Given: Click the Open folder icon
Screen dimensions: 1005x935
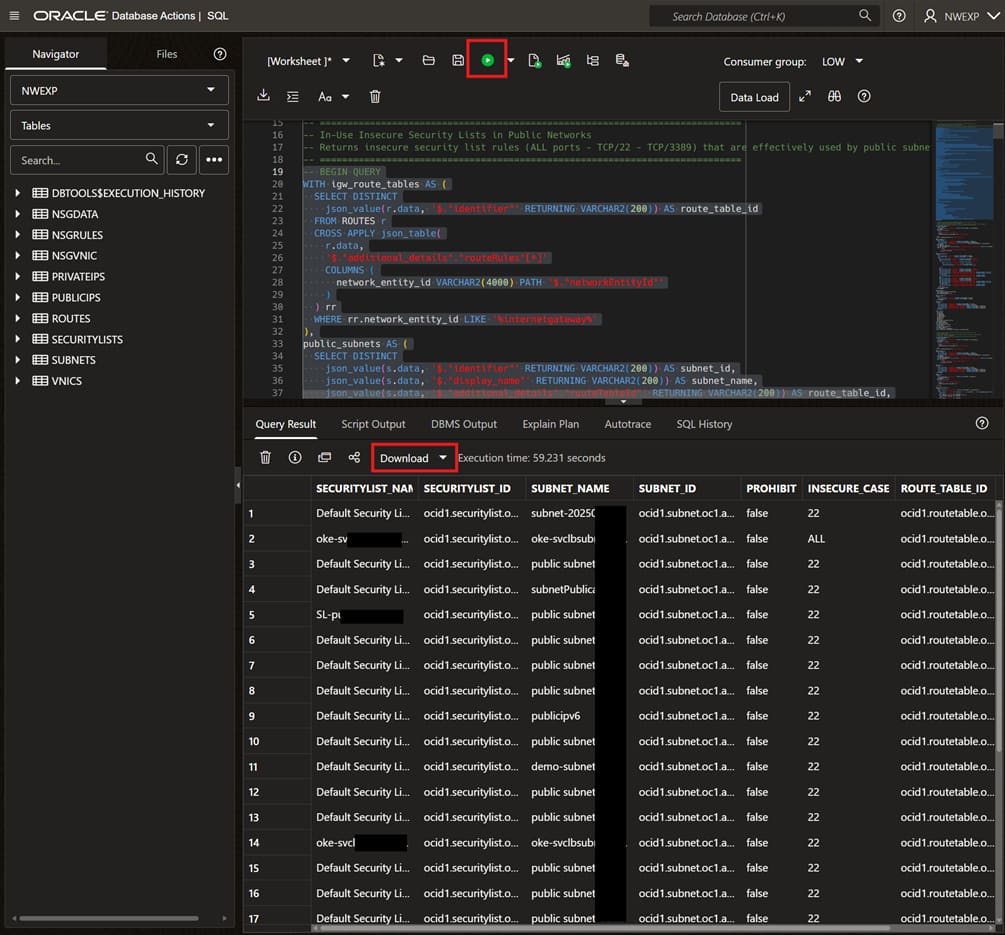Looking at the screenshot, I should (429, 60).
